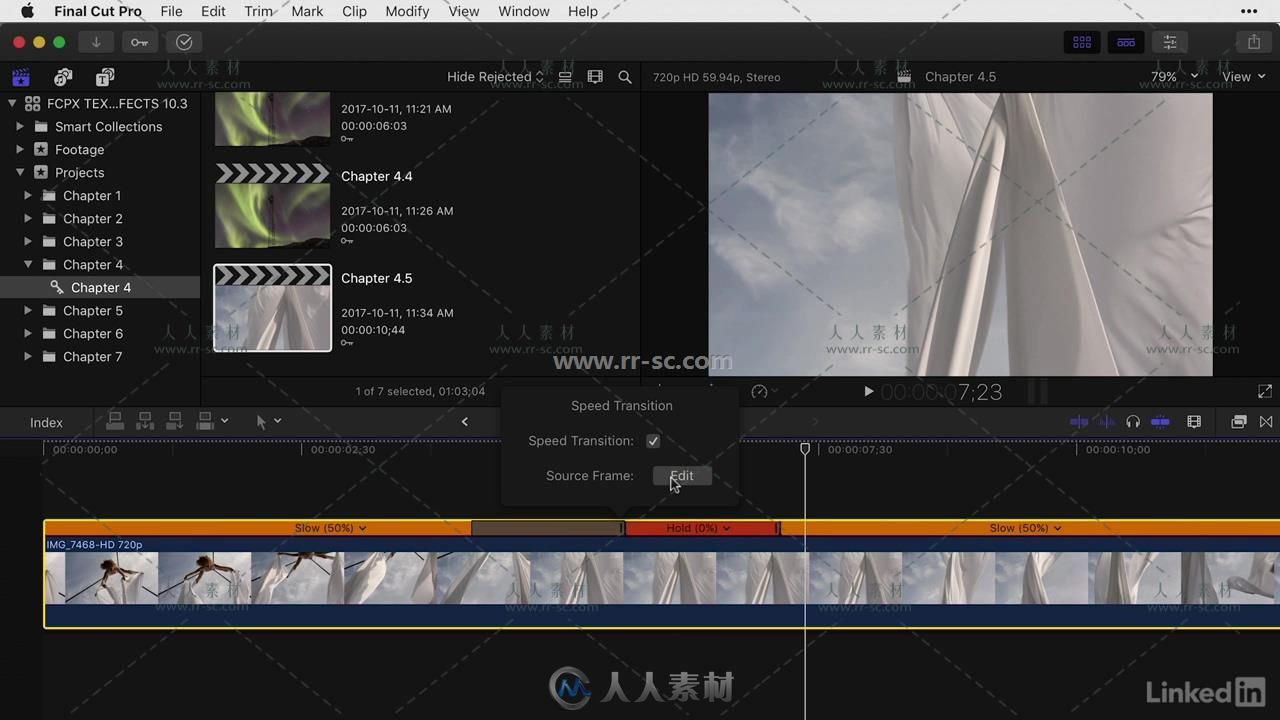
Task: Toggle timeline snapping icon
Action: [x=1160, y=422]
